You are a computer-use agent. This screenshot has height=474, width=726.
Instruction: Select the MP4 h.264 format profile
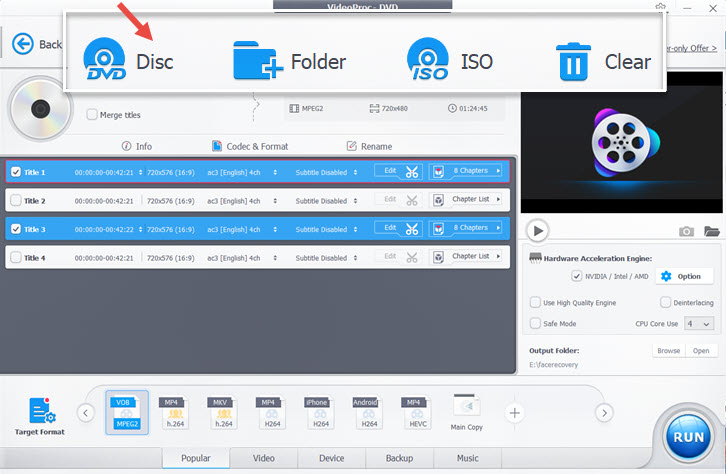(175, 412)
